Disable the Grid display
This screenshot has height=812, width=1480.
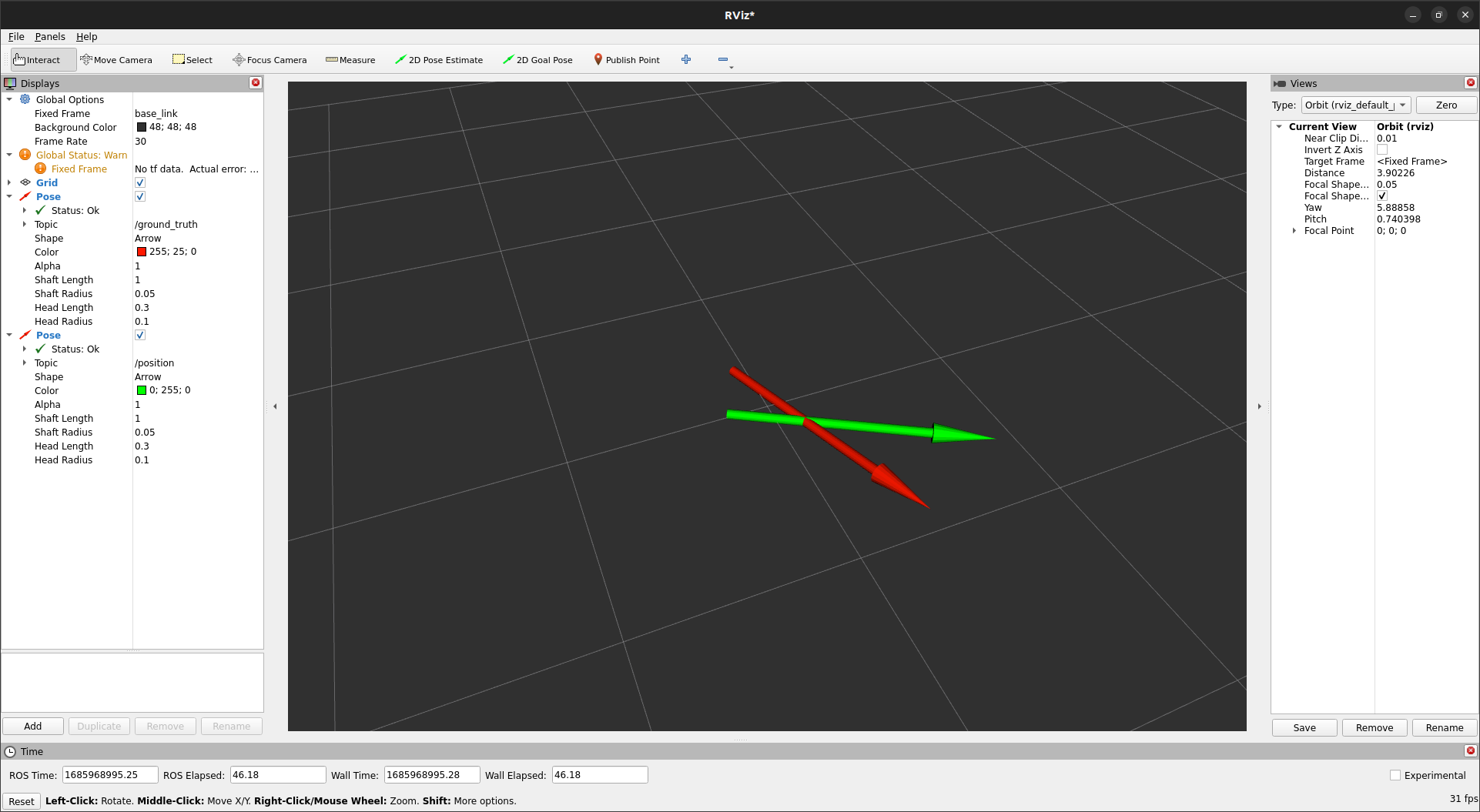(140, 182)
